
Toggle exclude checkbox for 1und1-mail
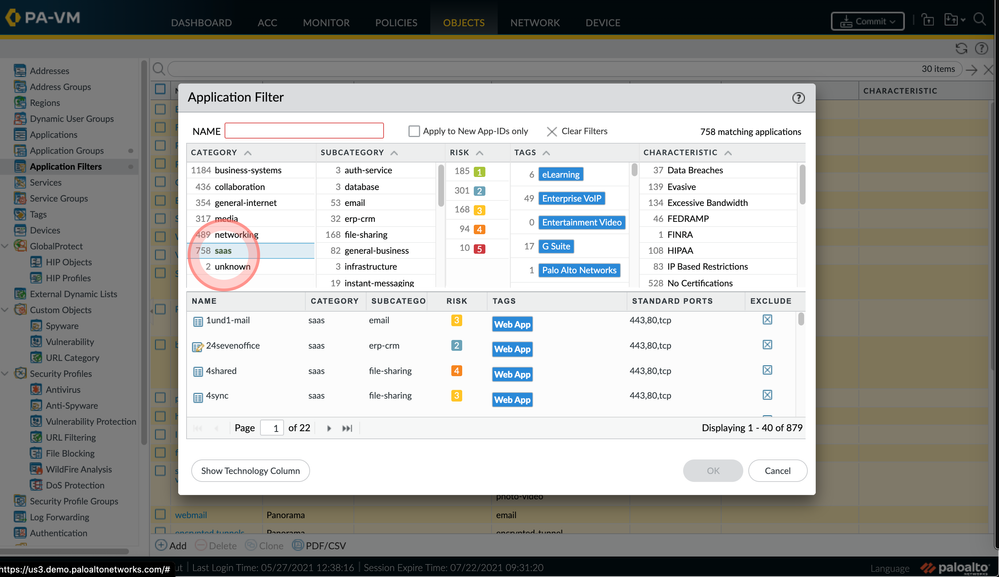click(x=767, y=320)
